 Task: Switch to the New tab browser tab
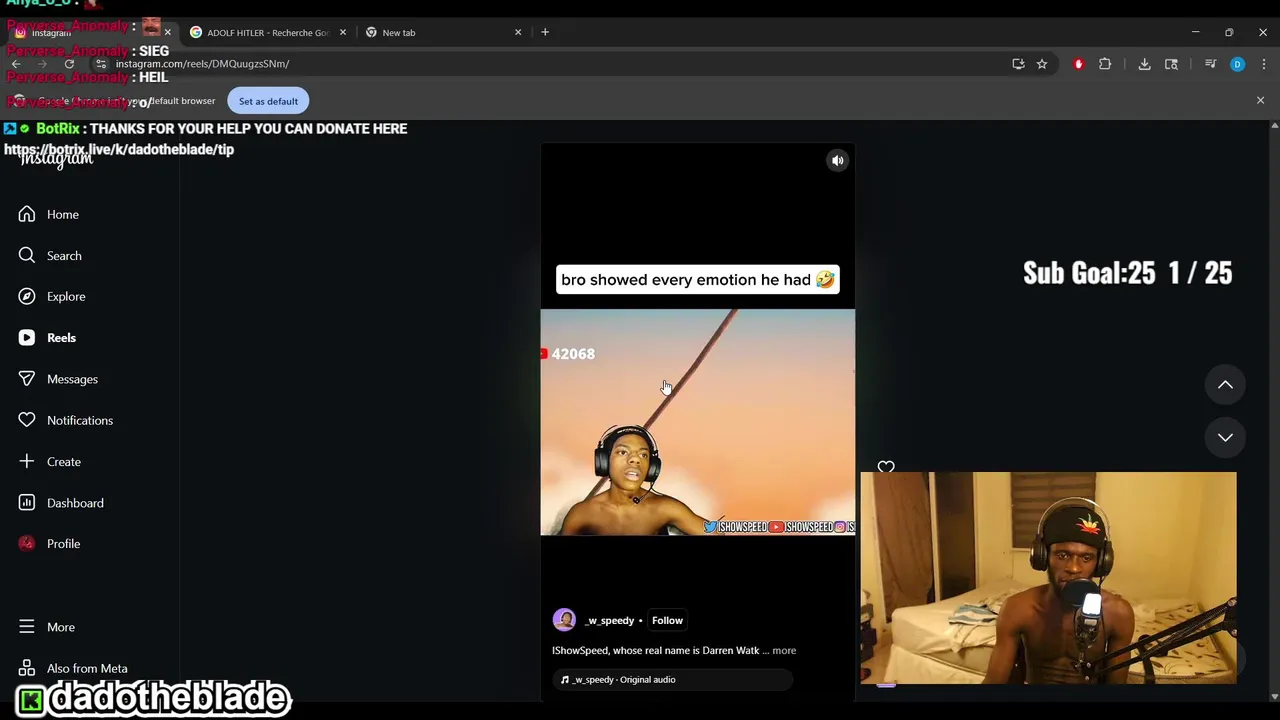click(445, 33)
